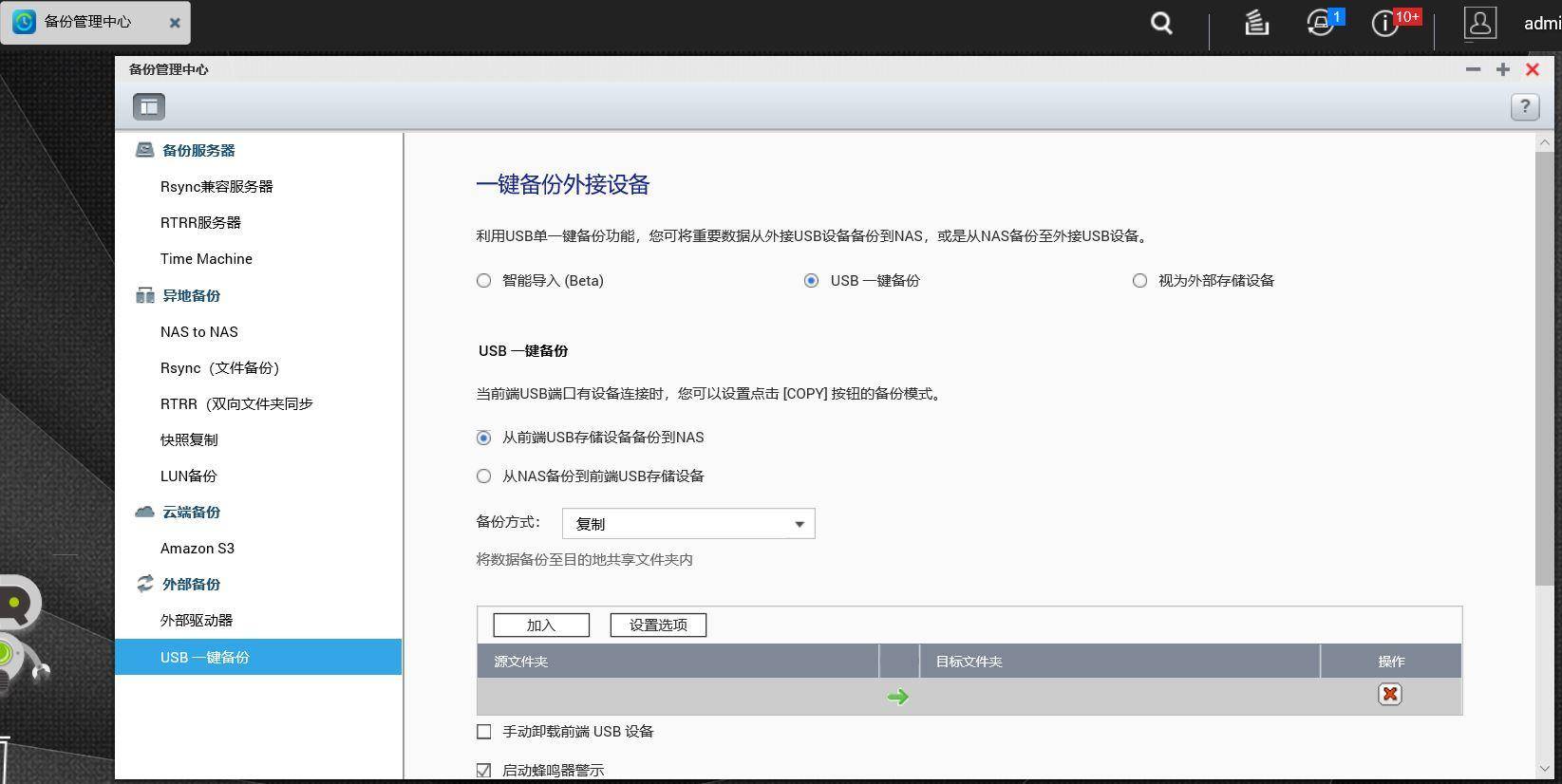The image size is (1562, 784).
Task: Click the 设置选项 button
Action: point(658,625)
